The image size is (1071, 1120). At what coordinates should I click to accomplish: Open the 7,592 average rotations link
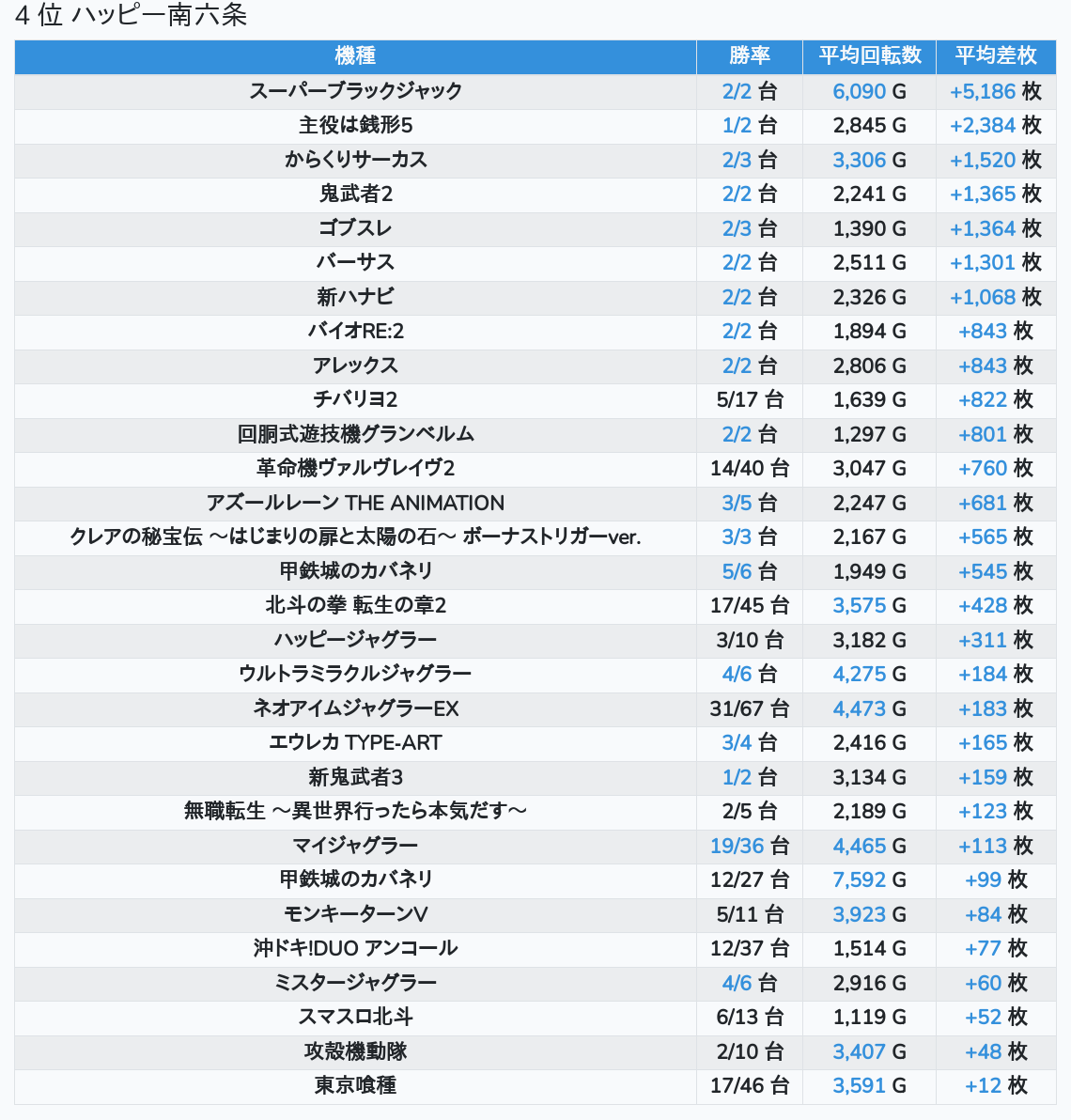click(x=859, y=880)
